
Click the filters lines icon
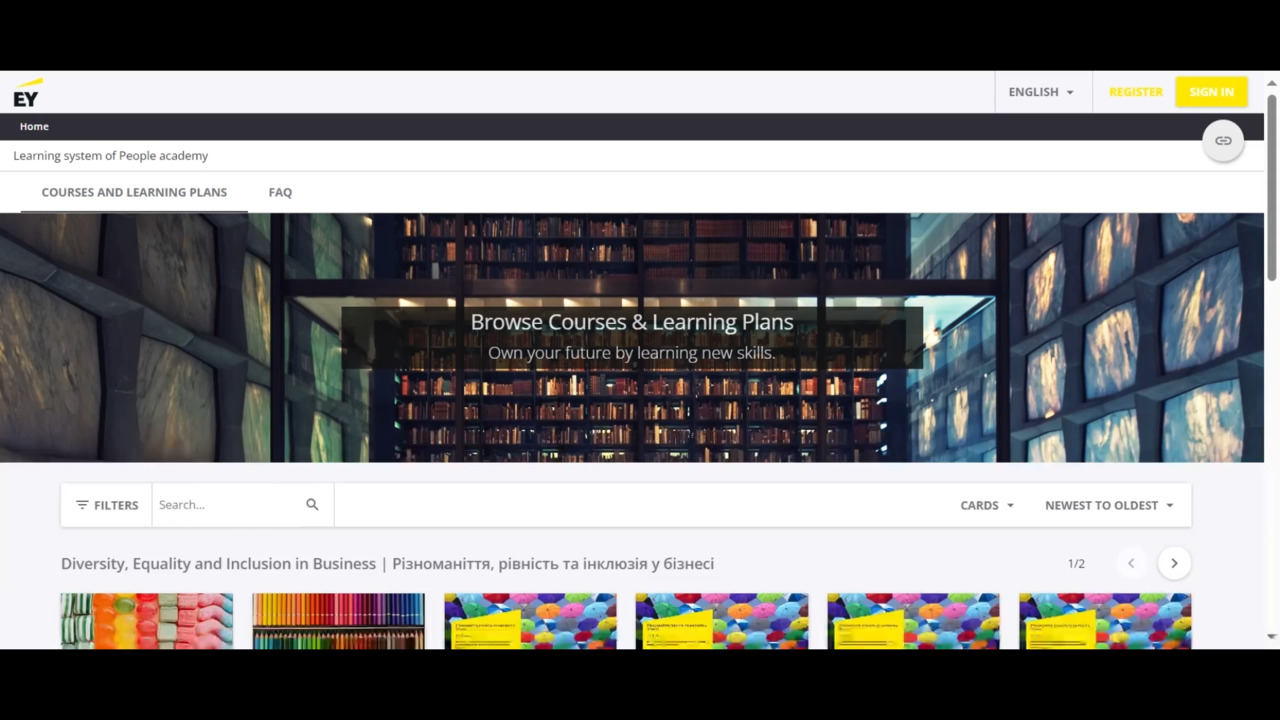(x=82, y=505)
